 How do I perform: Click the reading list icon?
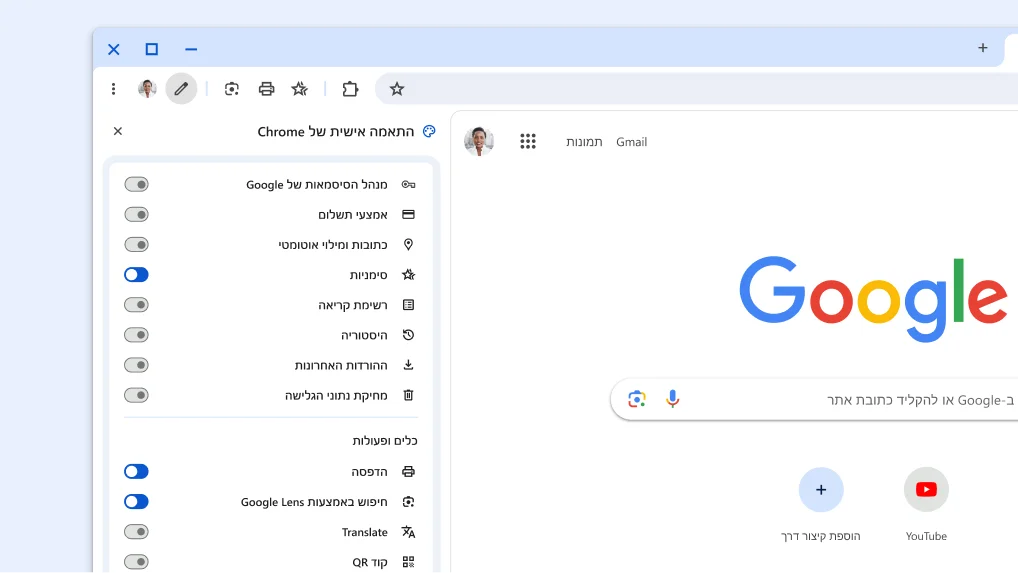pyautogui.click(x=408, y=305)
